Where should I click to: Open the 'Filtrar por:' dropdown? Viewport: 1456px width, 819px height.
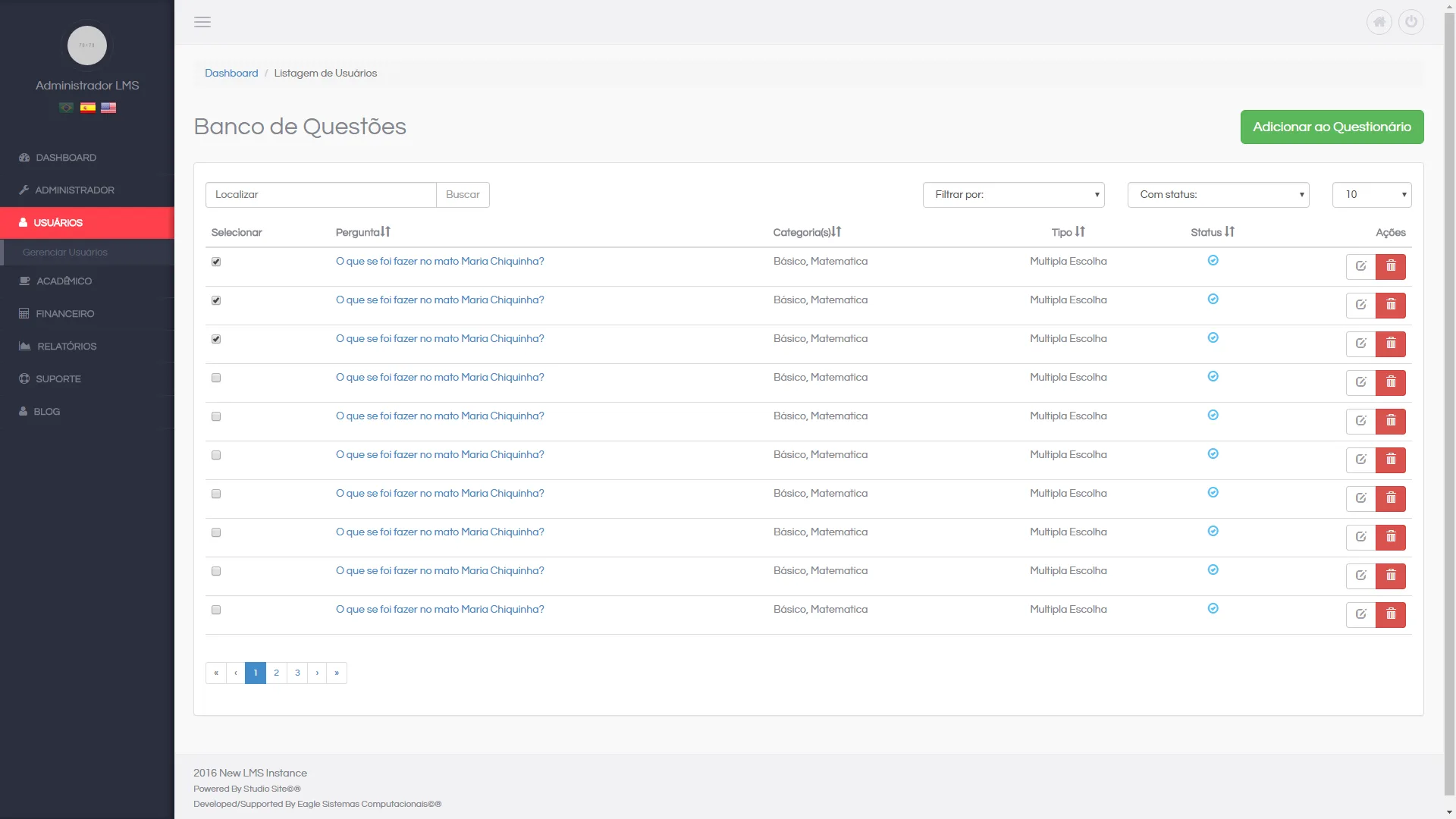click(1013, 195)
